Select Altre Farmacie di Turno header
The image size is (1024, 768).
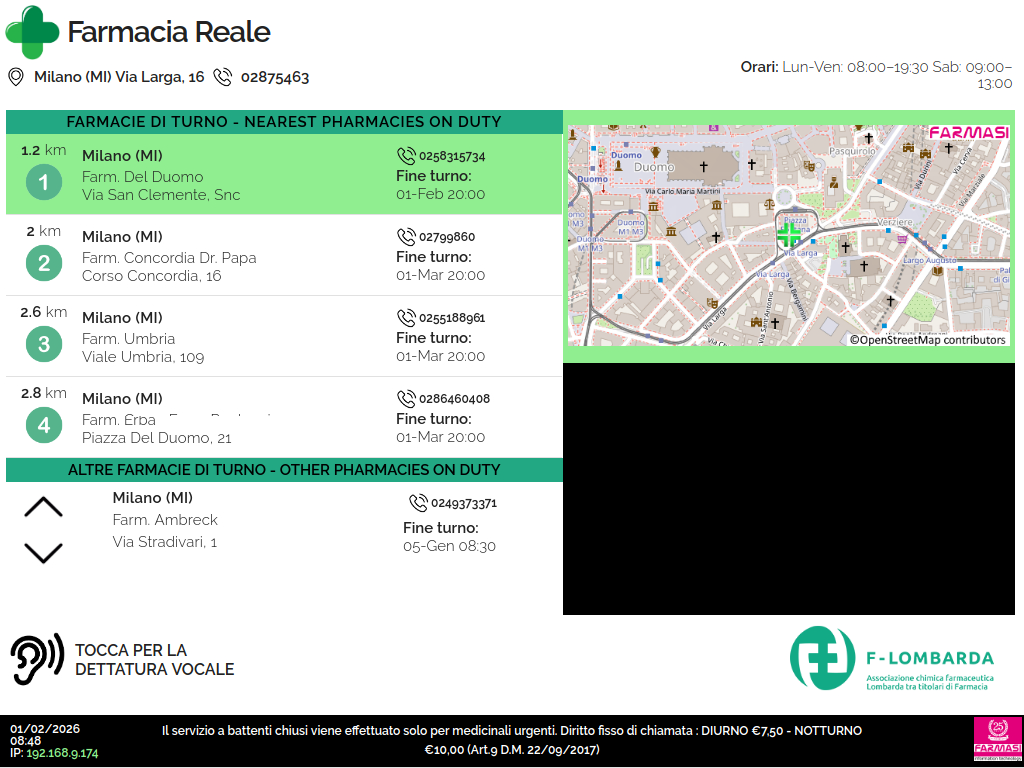284,470
